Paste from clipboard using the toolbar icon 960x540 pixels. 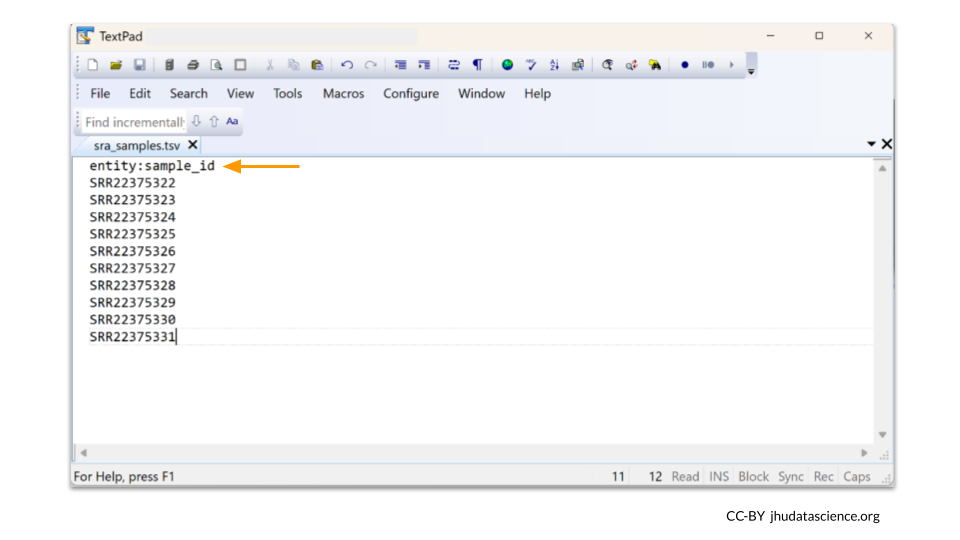(x=317, y=65)
